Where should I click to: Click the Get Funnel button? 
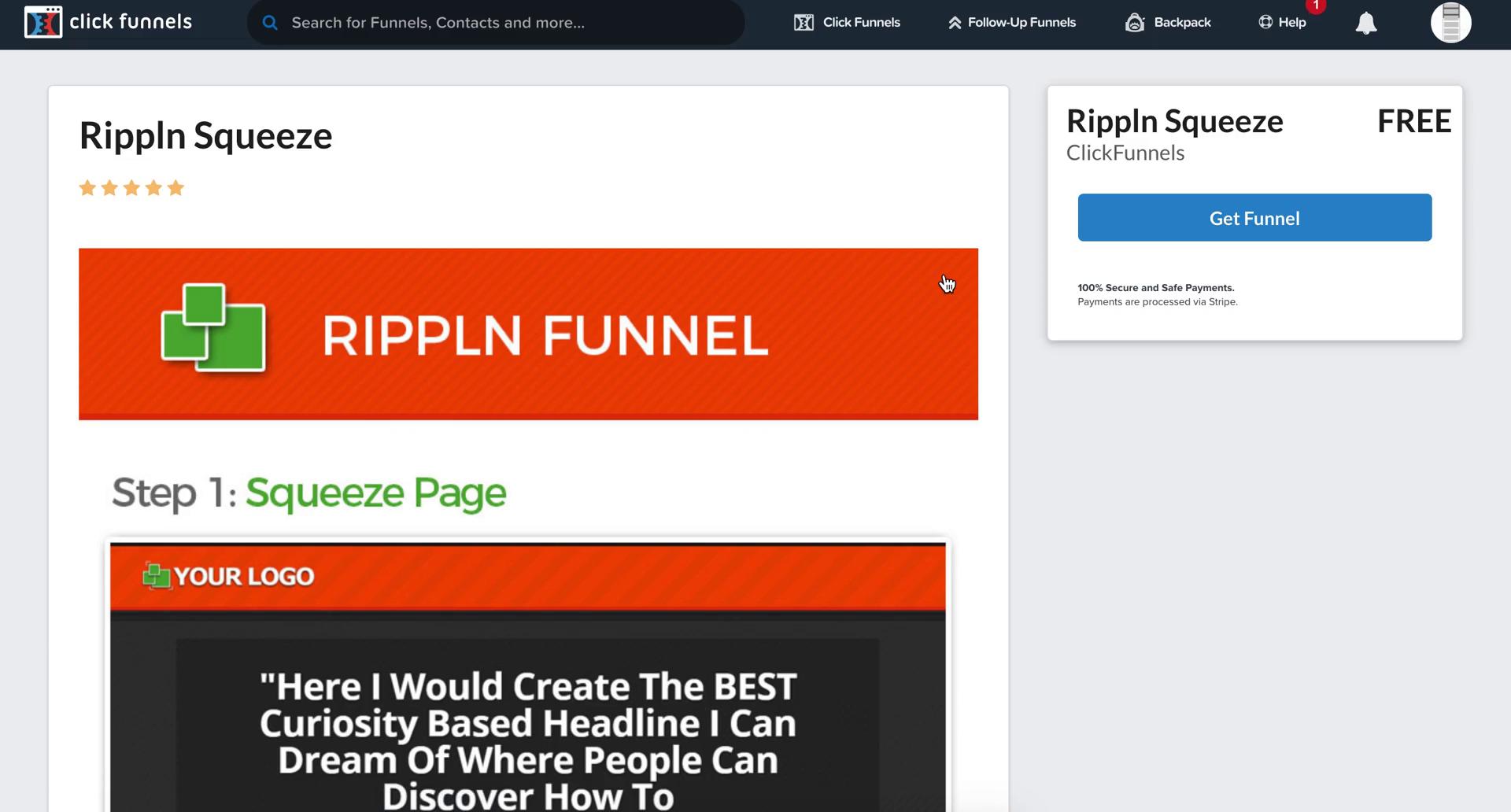pos(1254,218)
